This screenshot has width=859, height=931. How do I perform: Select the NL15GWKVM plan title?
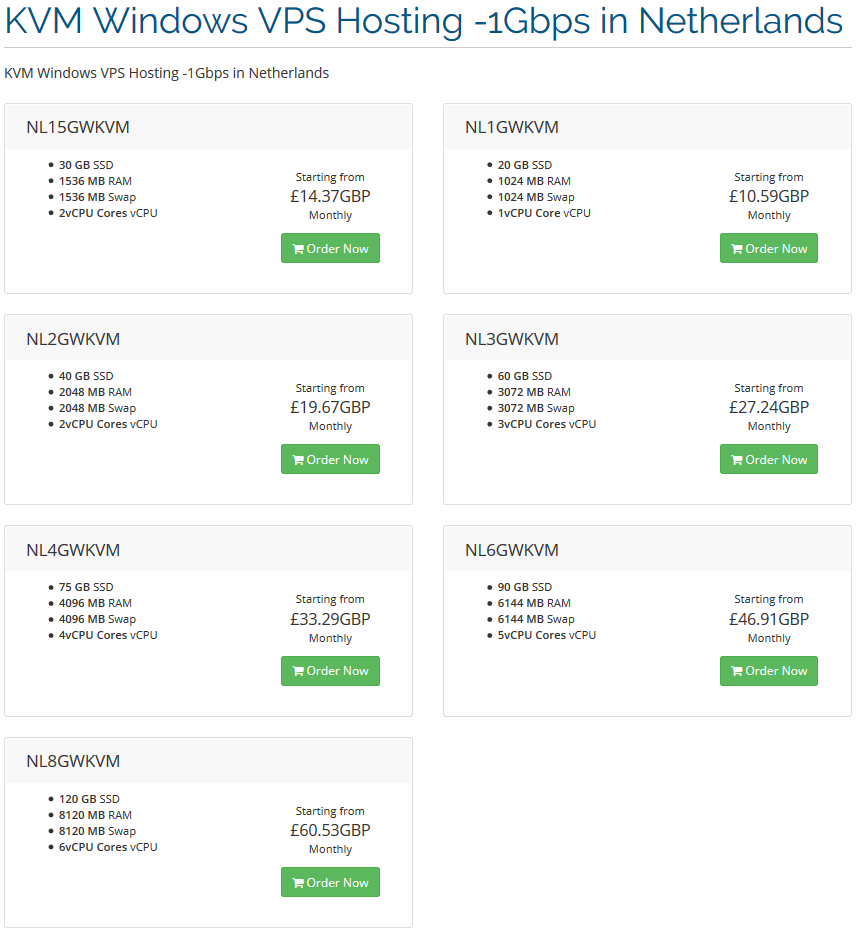click(78, 127)
